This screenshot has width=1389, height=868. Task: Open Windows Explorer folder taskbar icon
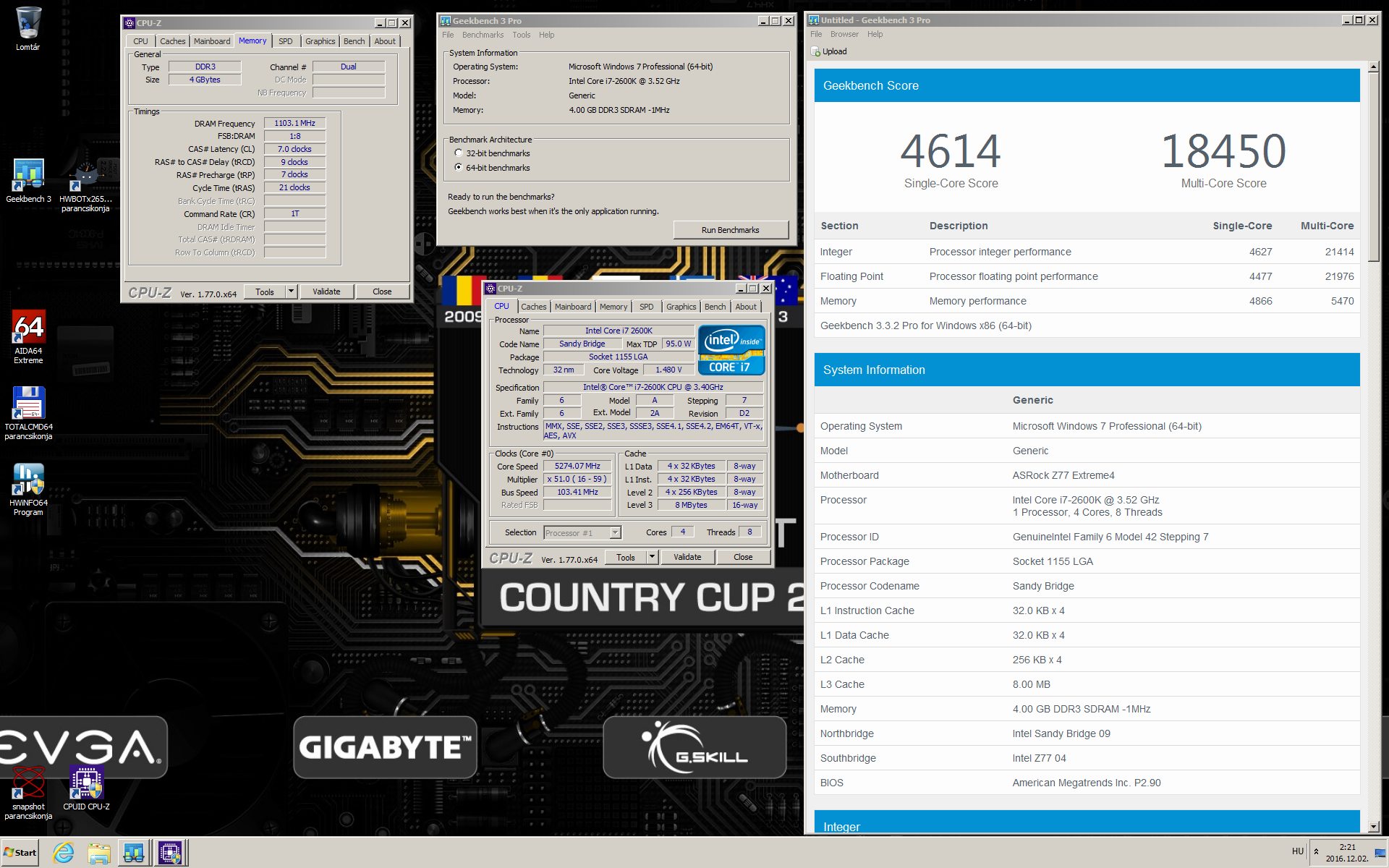98,853
